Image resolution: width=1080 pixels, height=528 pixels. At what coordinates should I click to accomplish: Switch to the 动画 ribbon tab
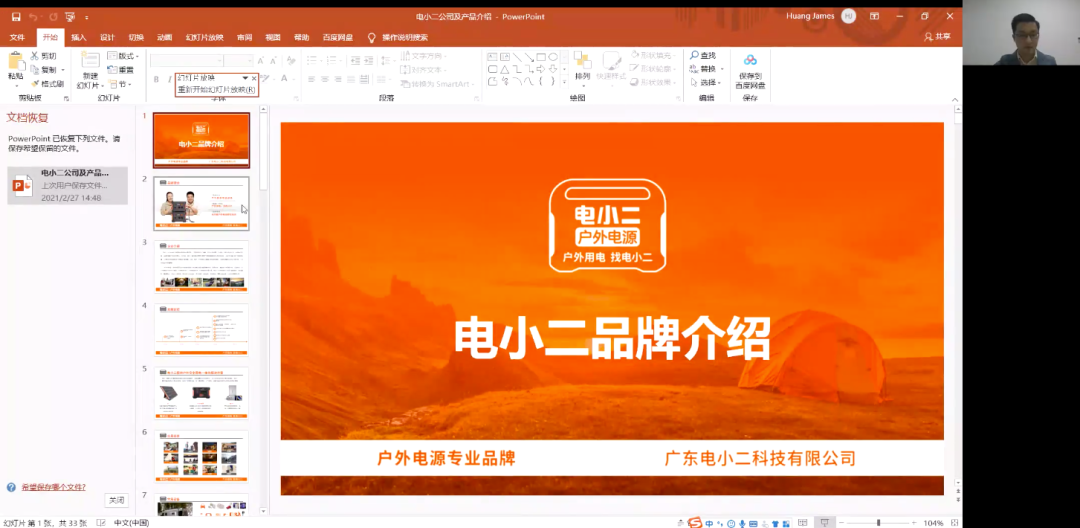(164, 37)
